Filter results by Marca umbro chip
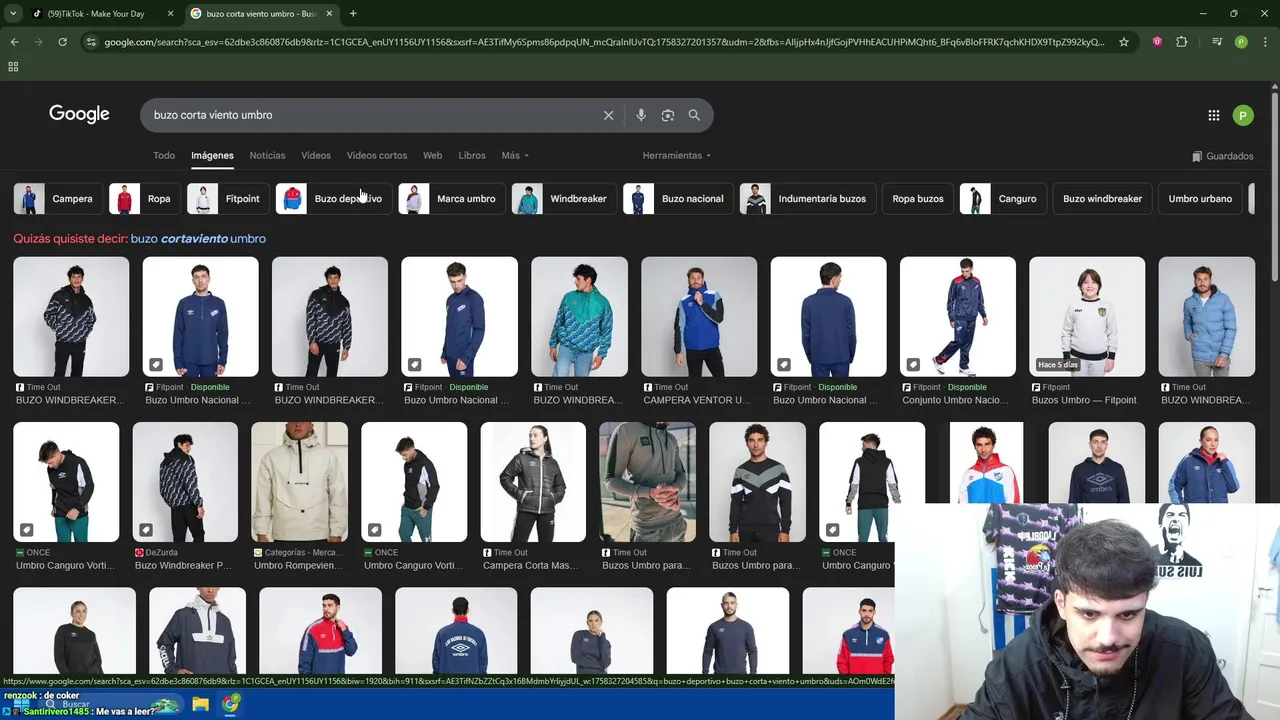Viewport: 1280px width, 720px height. (450, 199)
